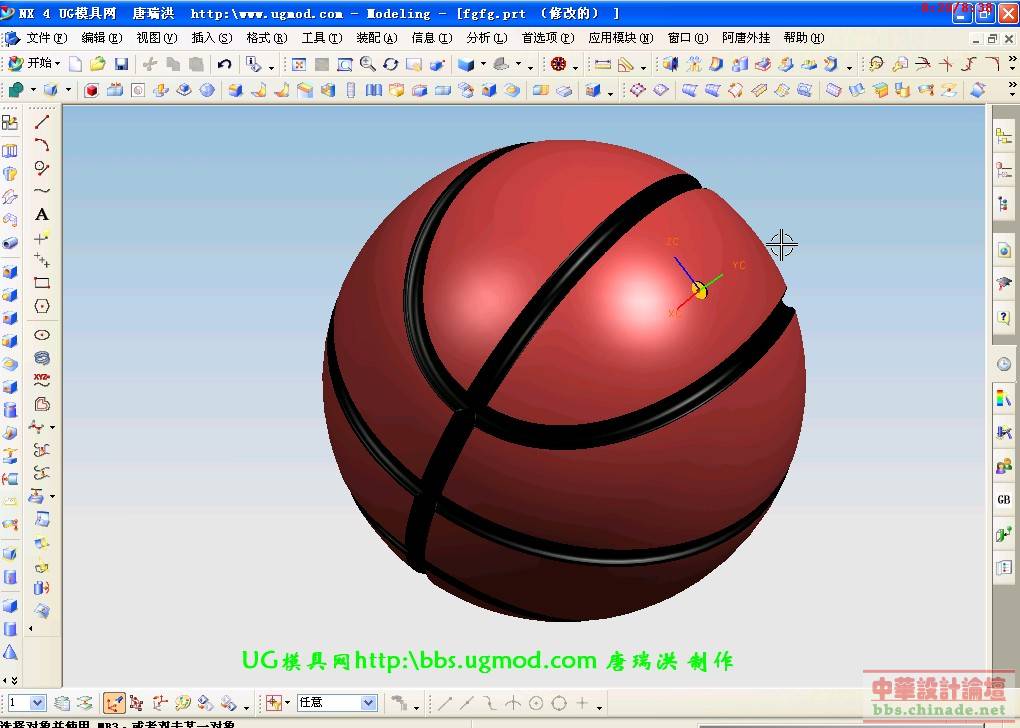Open the 视图(V) menu
Image resolution: width=1020 pixels, height=728 pixels.
(x=157, y=38)
